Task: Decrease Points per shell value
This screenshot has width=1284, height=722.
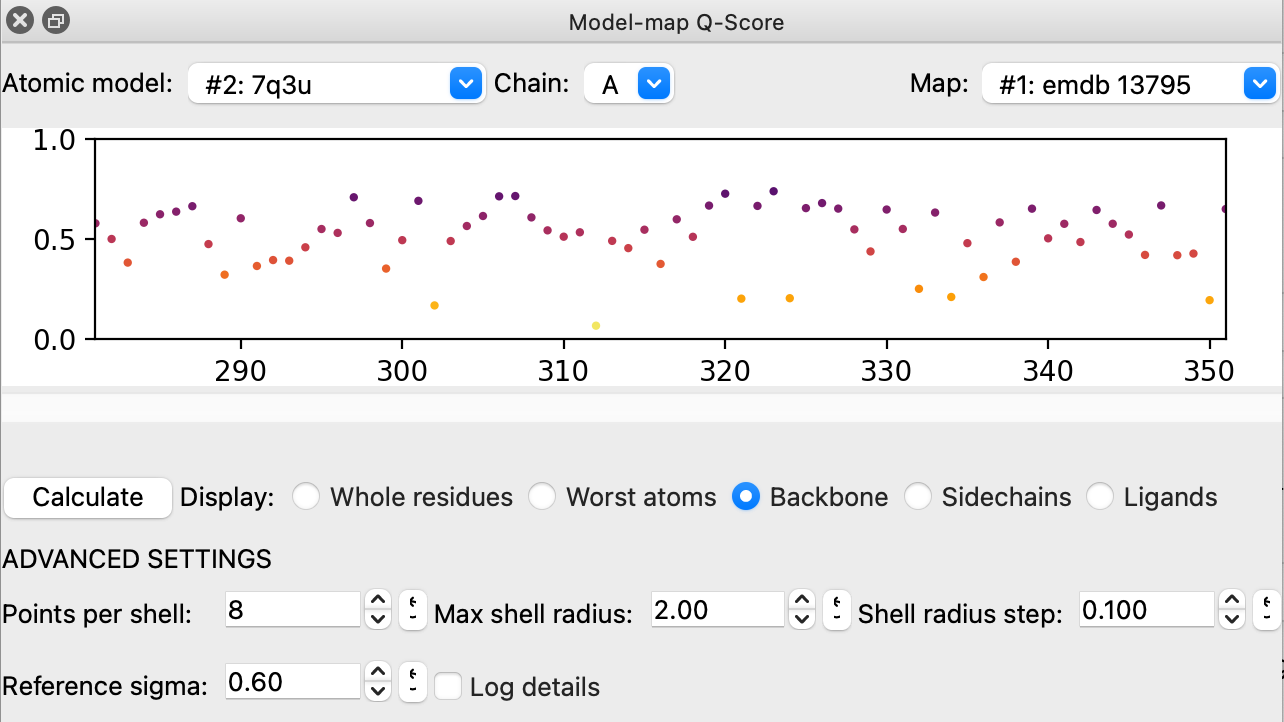Action: pos(378,619)
